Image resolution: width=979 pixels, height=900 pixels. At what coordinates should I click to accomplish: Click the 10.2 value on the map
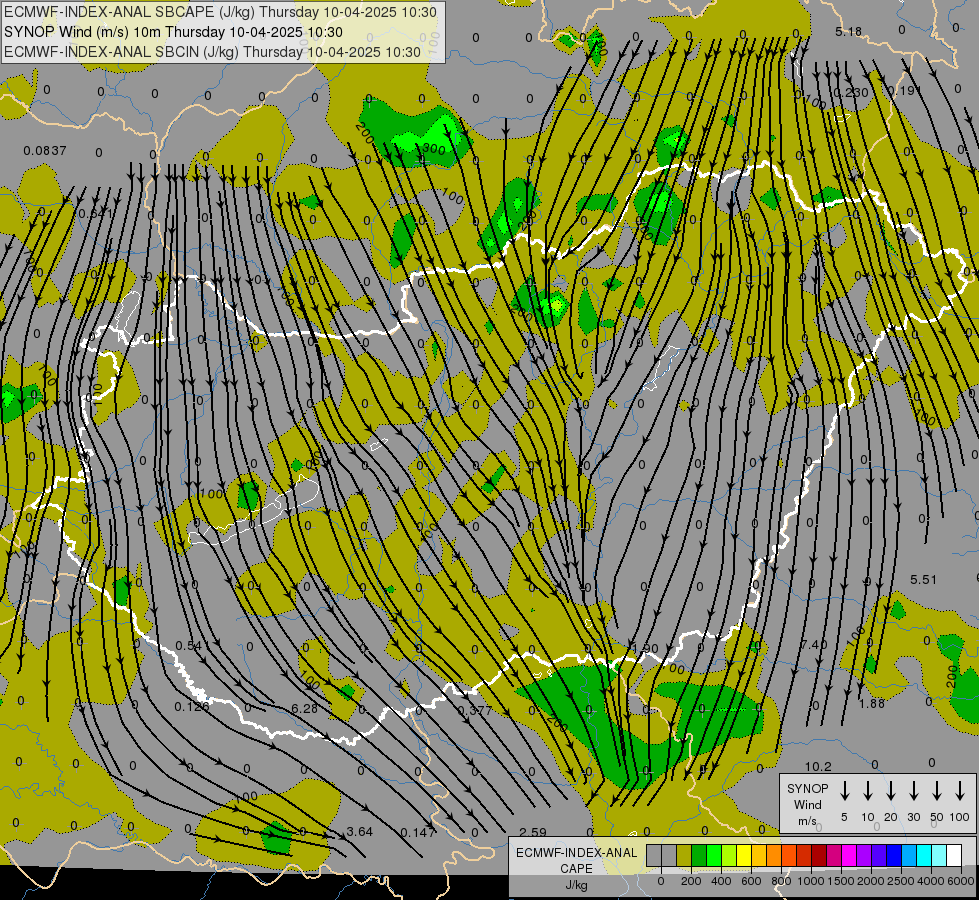(818, 766)
